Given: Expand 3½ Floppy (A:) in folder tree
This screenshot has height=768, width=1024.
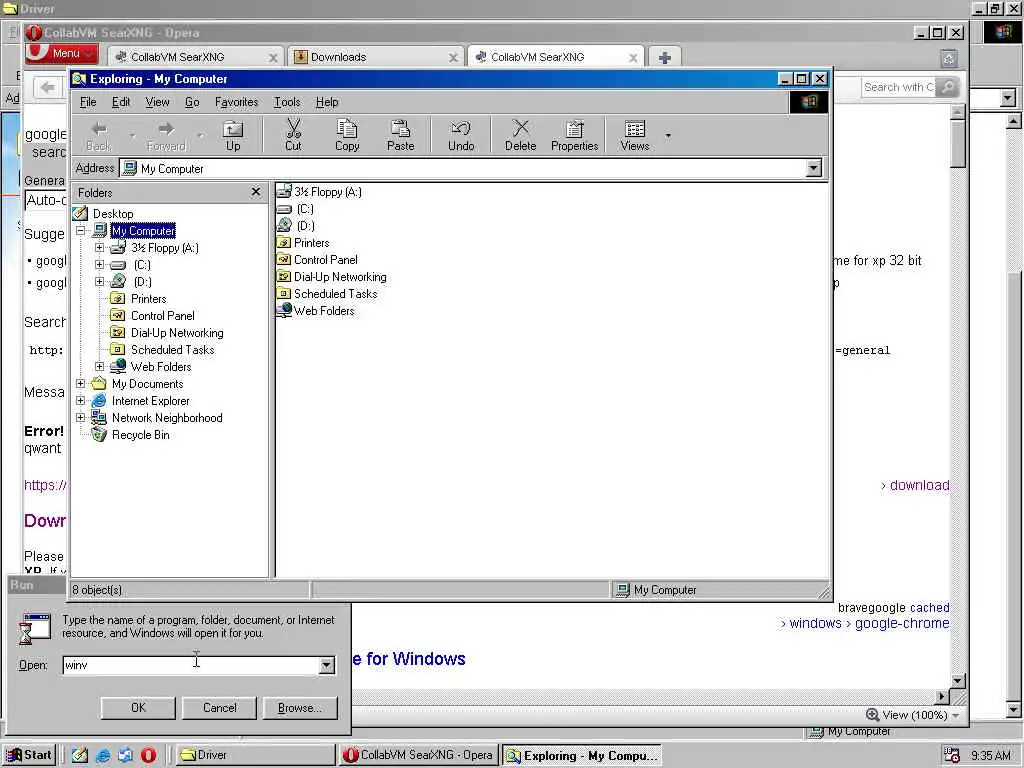Looking at the screenshot, I should [99, 248].
